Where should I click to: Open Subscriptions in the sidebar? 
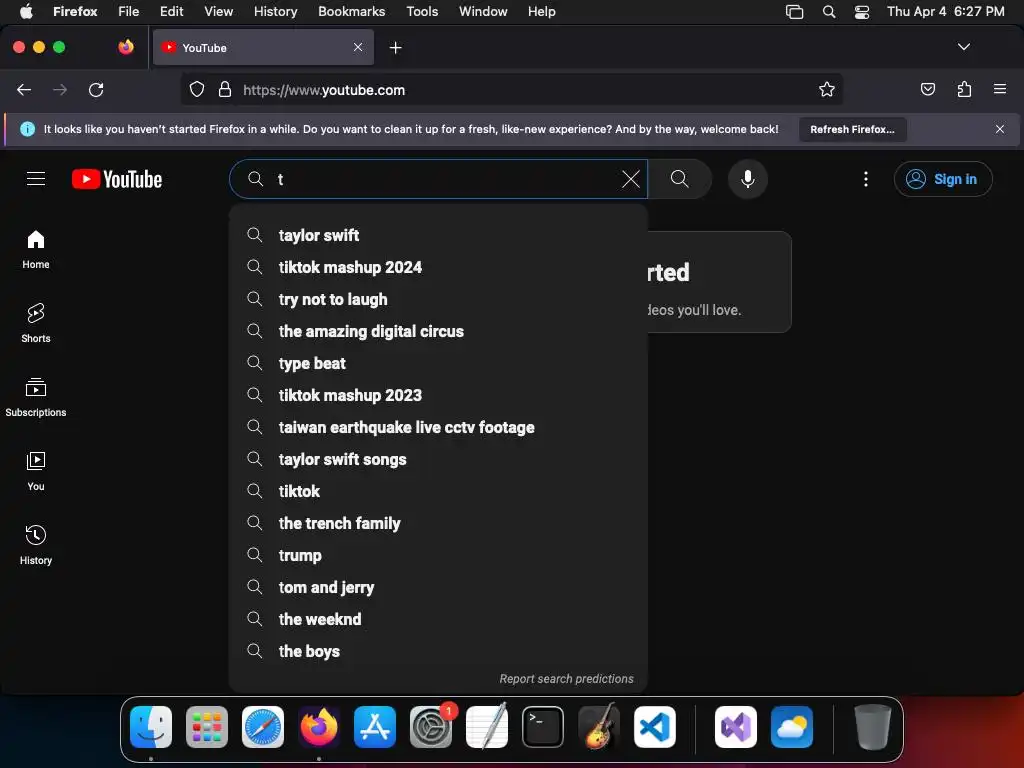(x=36, y=398)
